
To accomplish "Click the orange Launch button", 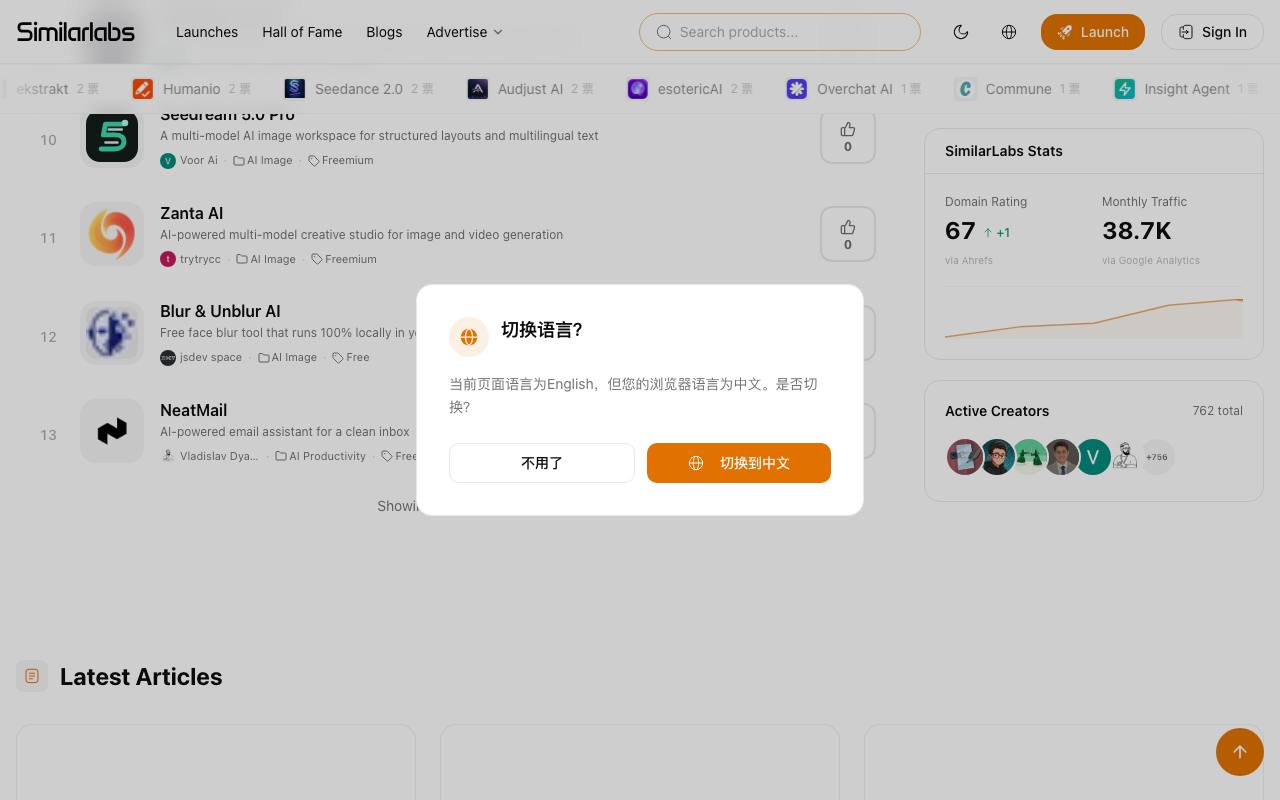I will tap(1093, 32).
